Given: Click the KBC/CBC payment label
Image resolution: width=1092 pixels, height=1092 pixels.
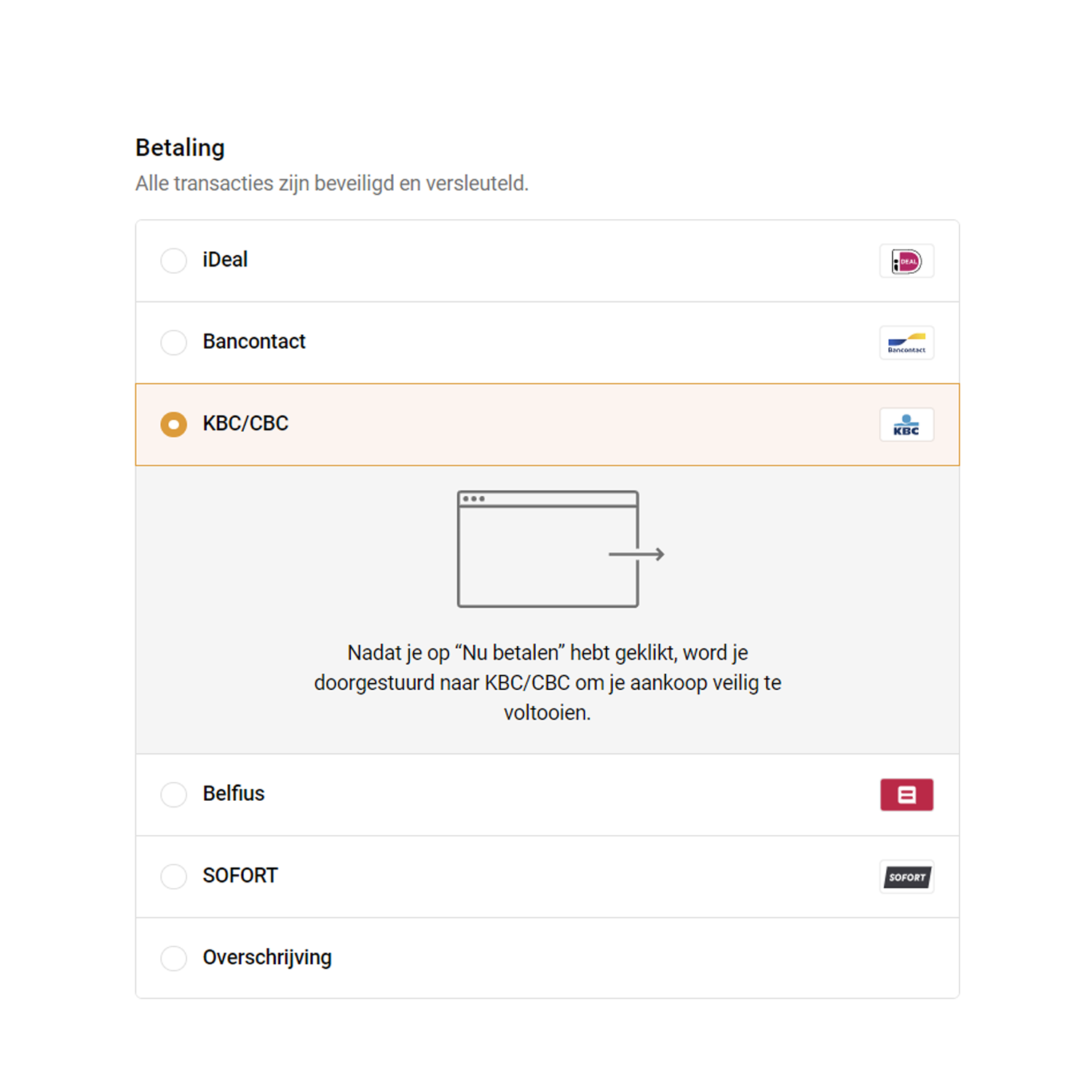Looking at the screenshot, I should 245,424.
